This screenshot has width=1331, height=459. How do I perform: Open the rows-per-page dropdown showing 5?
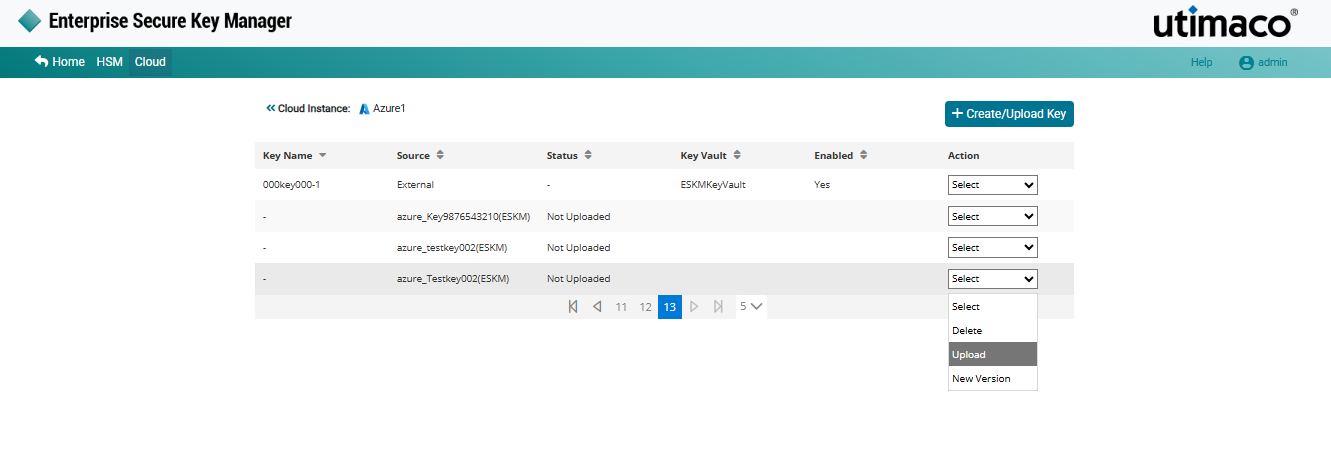tap(752, 306)
